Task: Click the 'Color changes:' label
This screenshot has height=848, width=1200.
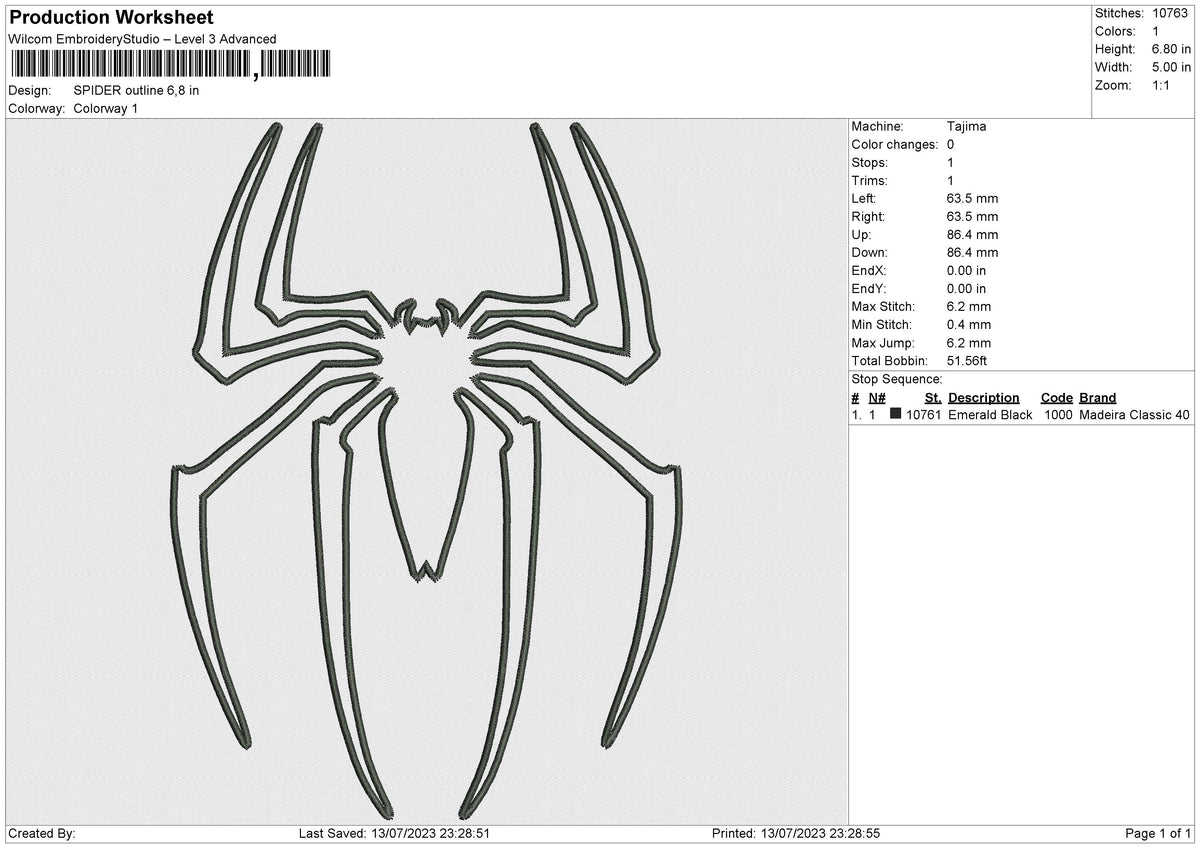Action: tap(893, 144)
